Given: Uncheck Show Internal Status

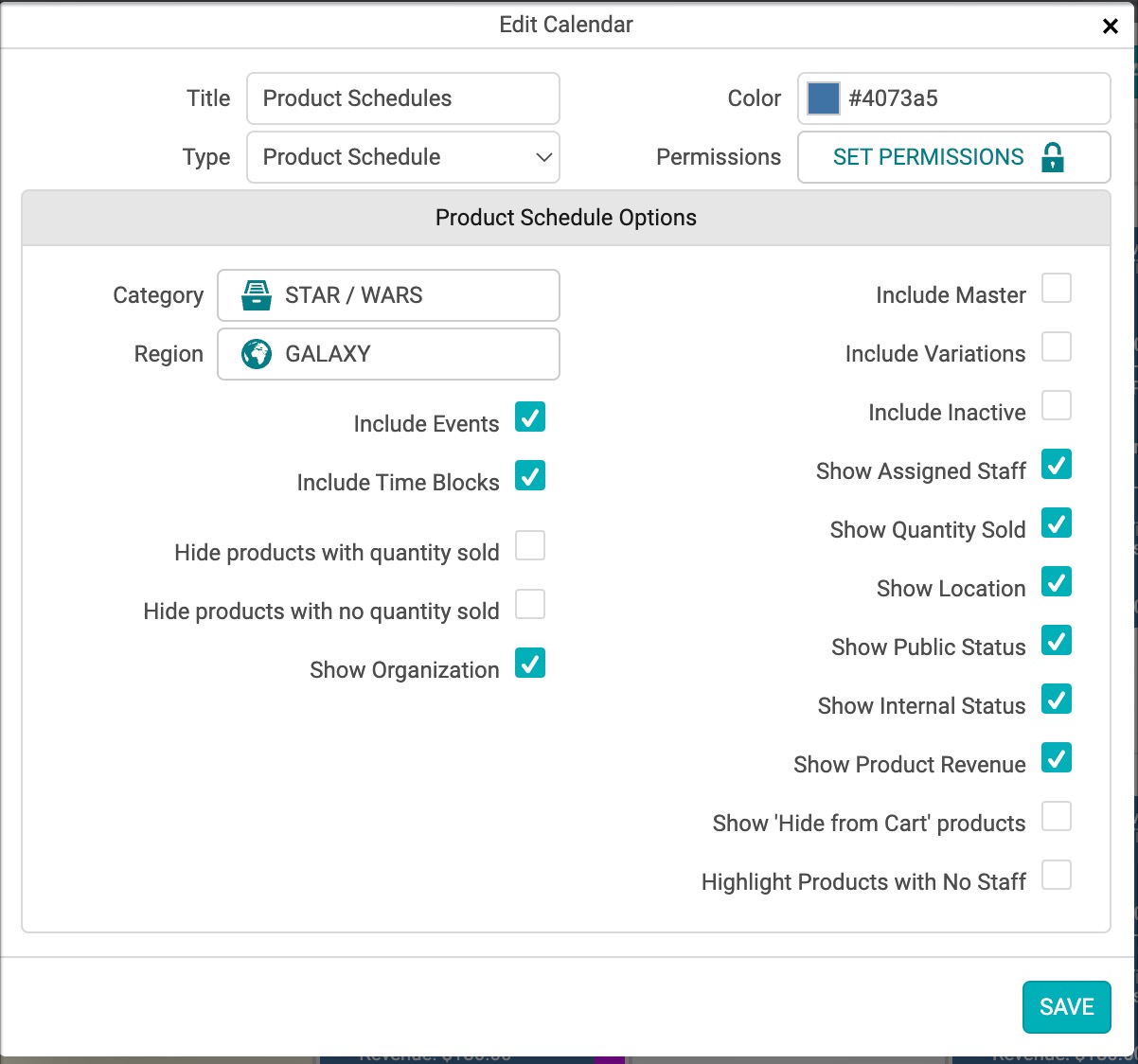Looking at the screenshot, I should pos(1057,699).
